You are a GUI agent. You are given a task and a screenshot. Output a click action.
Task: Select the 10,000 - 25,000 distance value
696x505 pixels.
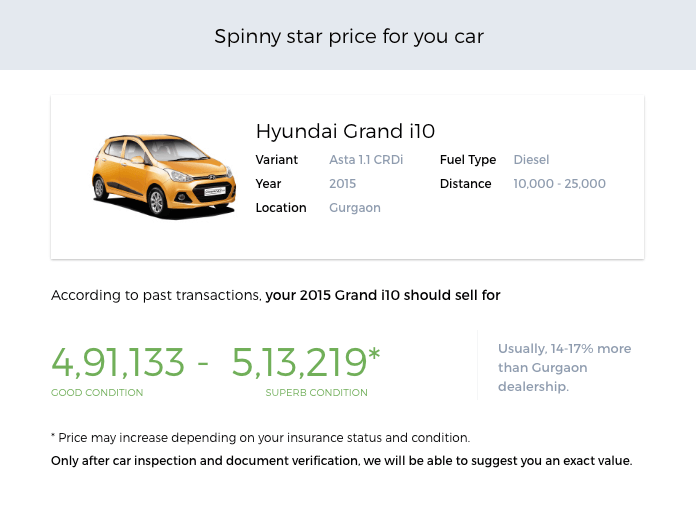point(559,184)
